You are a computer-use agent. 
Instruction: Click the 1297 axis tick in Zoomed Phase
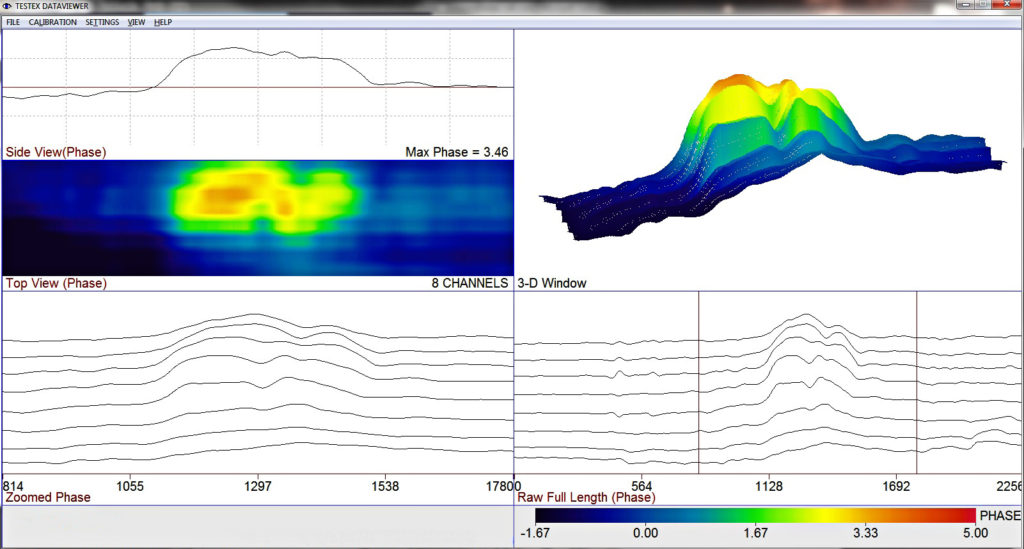point(257,486)
